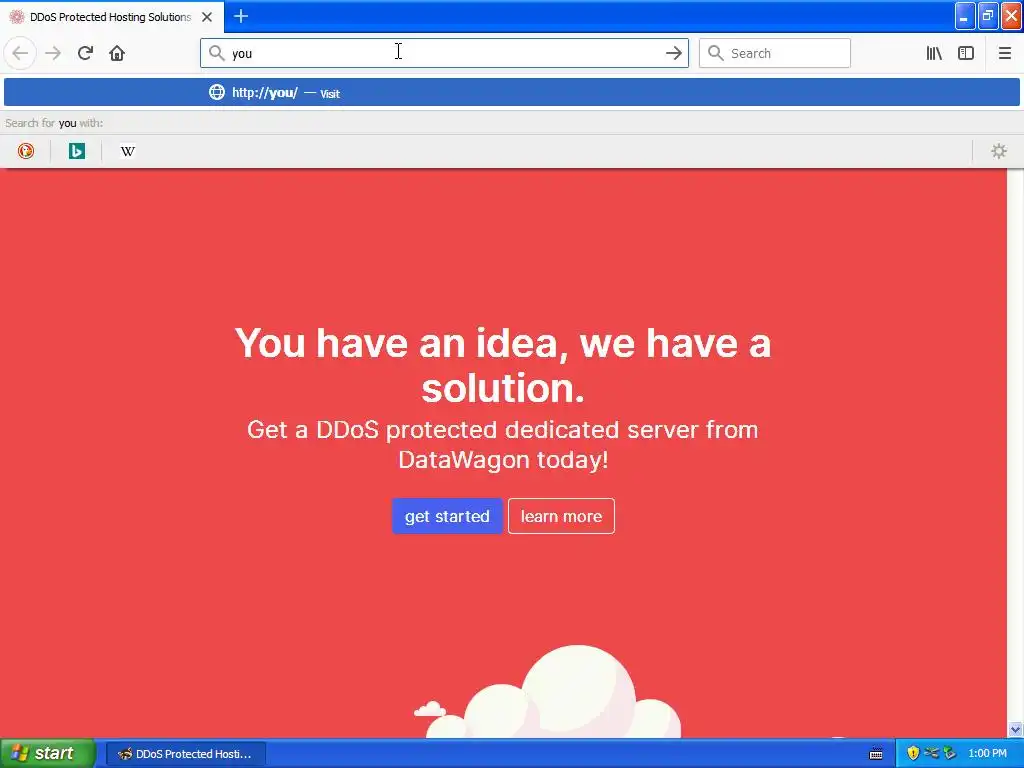1024x768 pixels.
Task: Choose the http://you/ Visit suggestion
Action: [x=512, y=93]
